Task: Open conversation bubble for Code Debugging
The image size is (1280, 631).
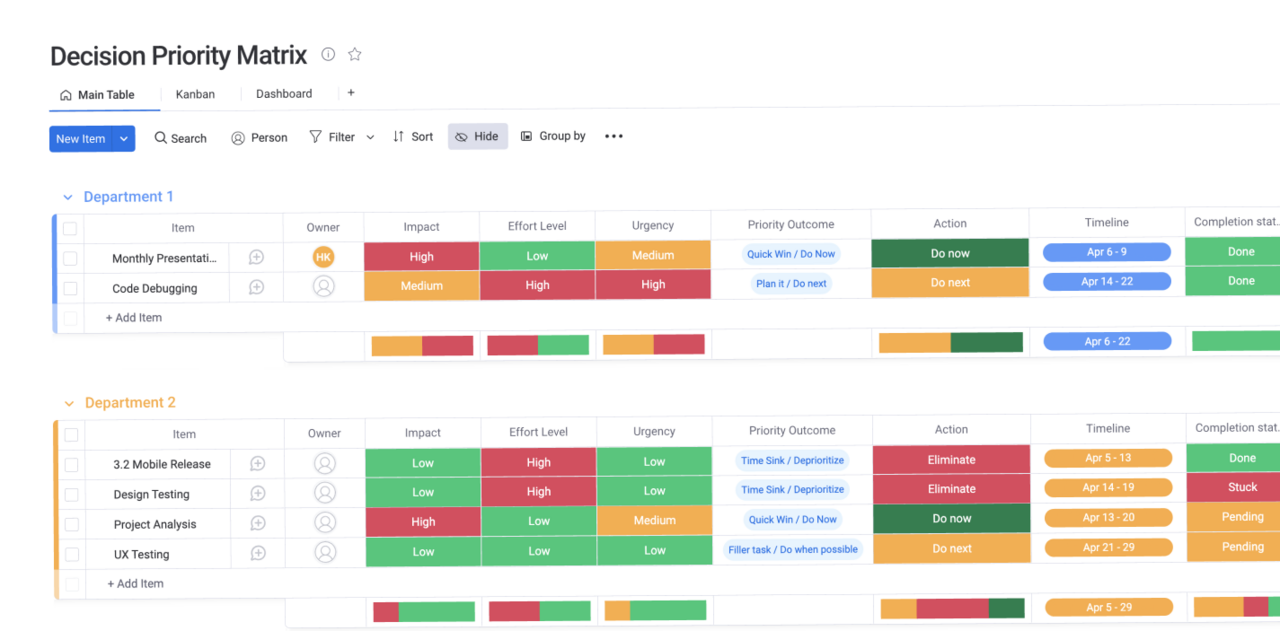Action: tap(256, 288)
